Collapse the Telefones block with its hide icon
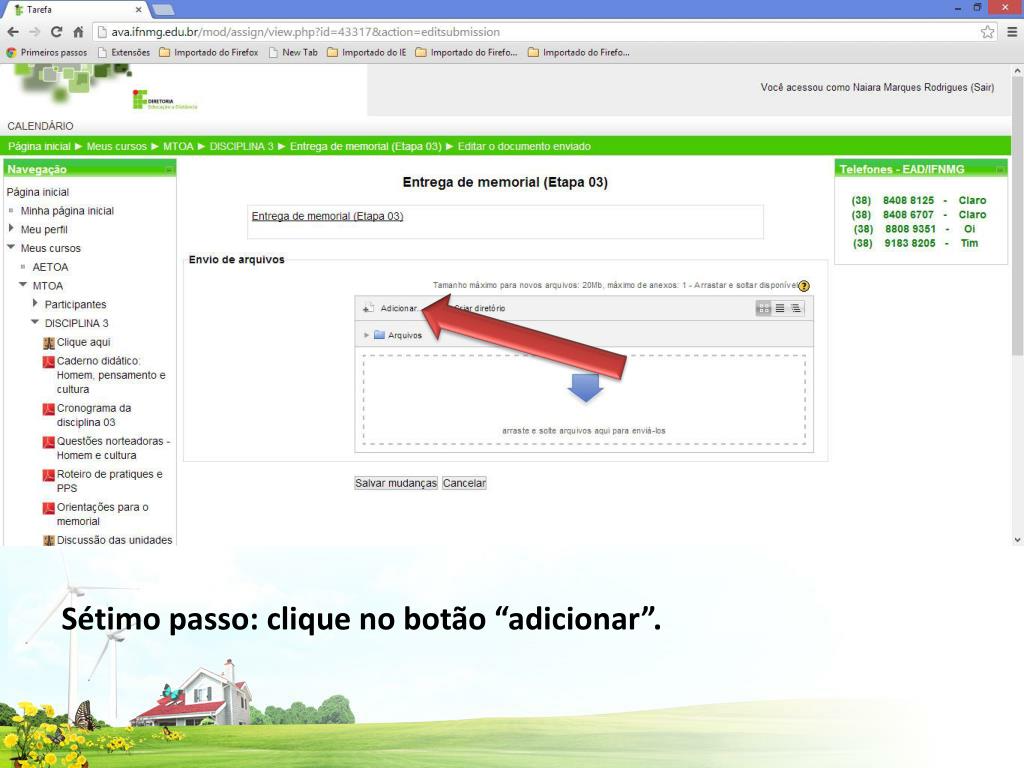The height and width of the screenshot is (768, 1024). click(x=1000, y=170)
